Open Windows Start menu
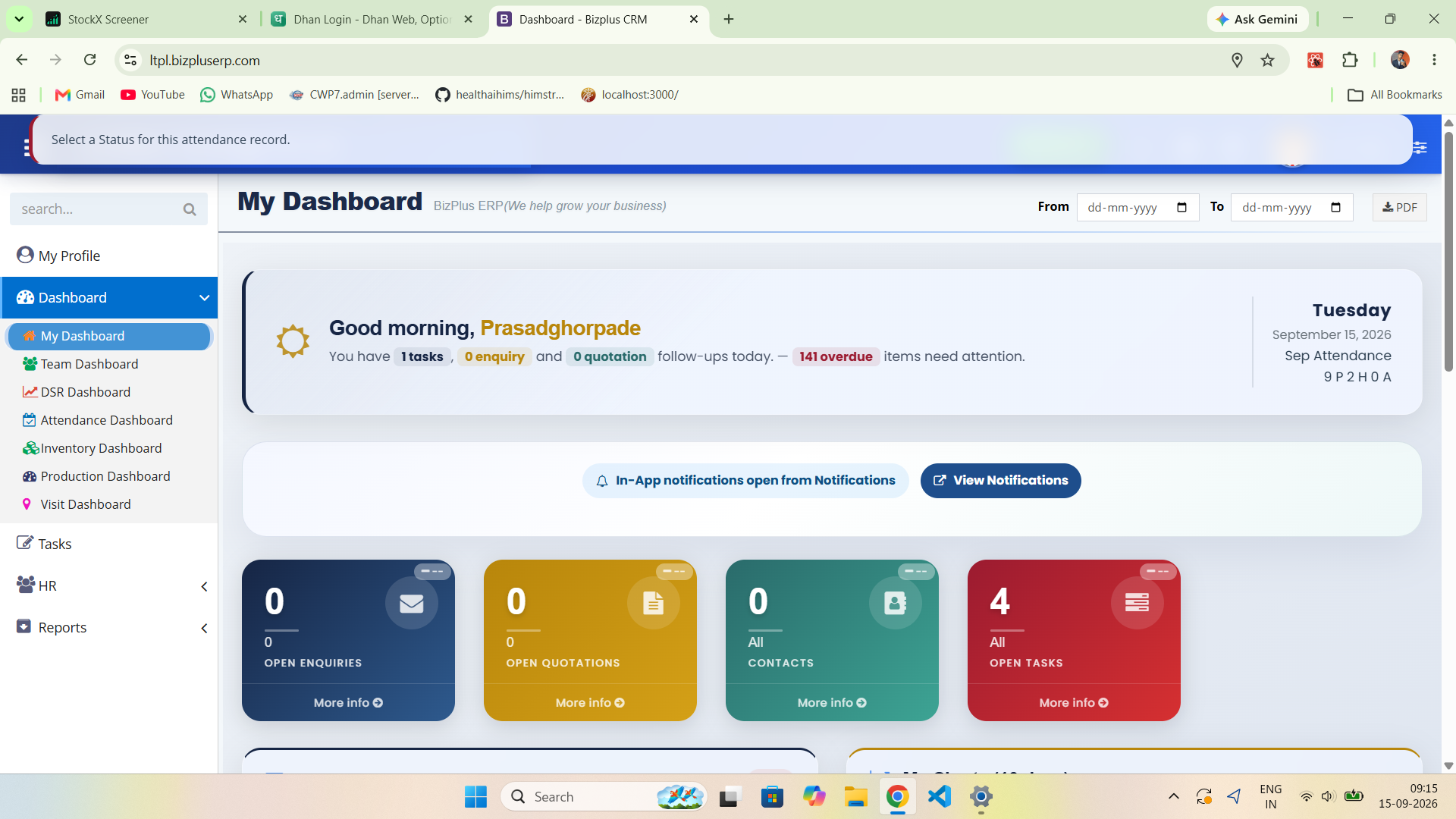 pos(475,796)
